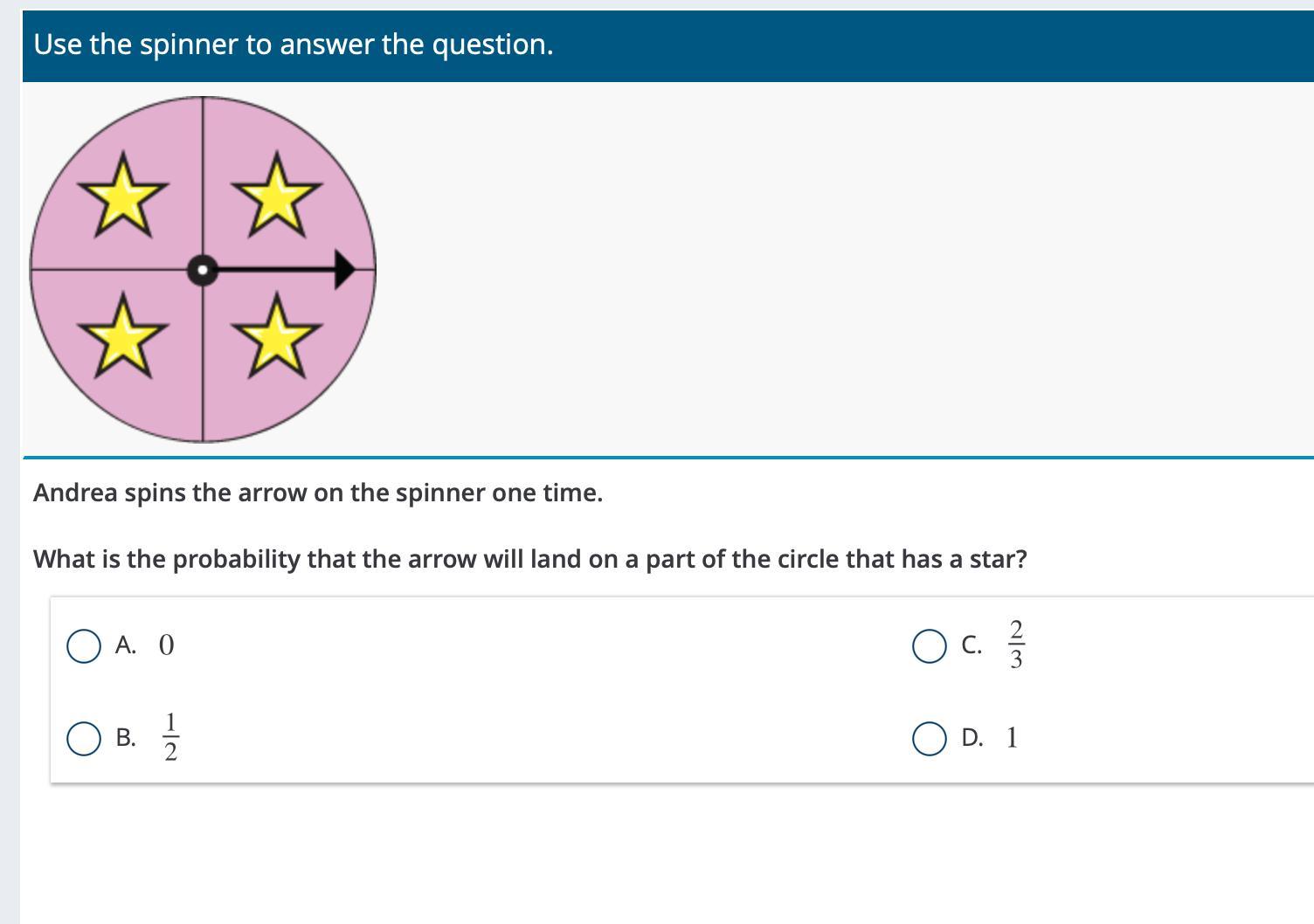Click the black arrowhead of the spinner
Screen dimensions: 1314x924
tap(345, 269)
